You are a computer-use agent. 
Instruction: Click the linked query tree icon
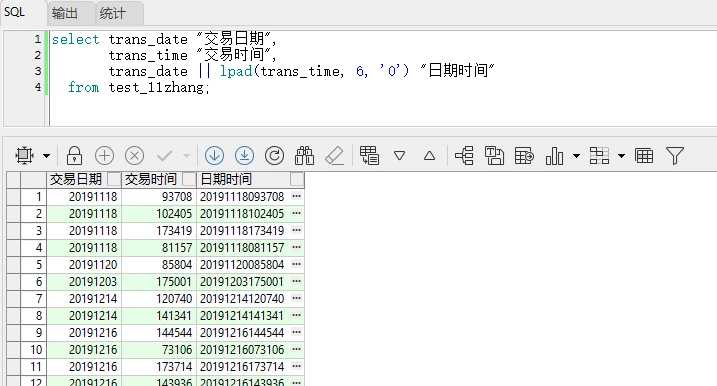coord(464,155)
